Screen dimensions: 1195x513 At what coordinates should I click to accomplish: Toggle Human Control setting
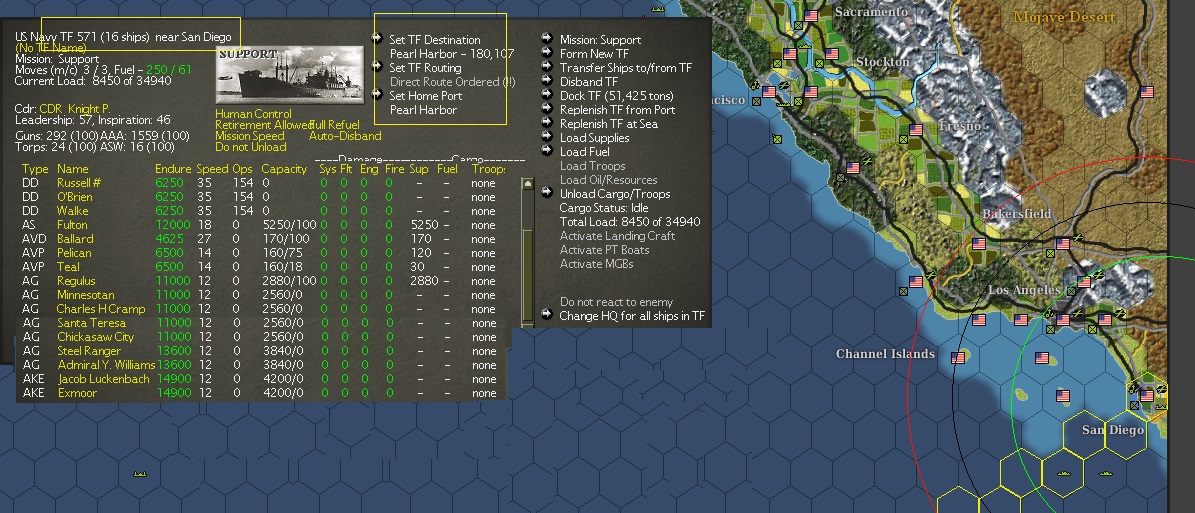pos(253,114)
